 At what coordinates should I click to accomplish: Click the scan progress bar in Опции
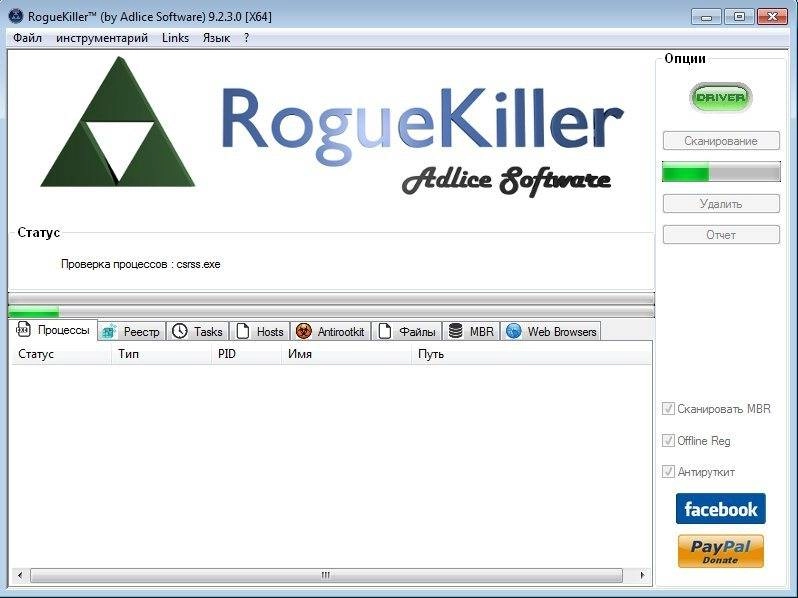coord(721,172)
